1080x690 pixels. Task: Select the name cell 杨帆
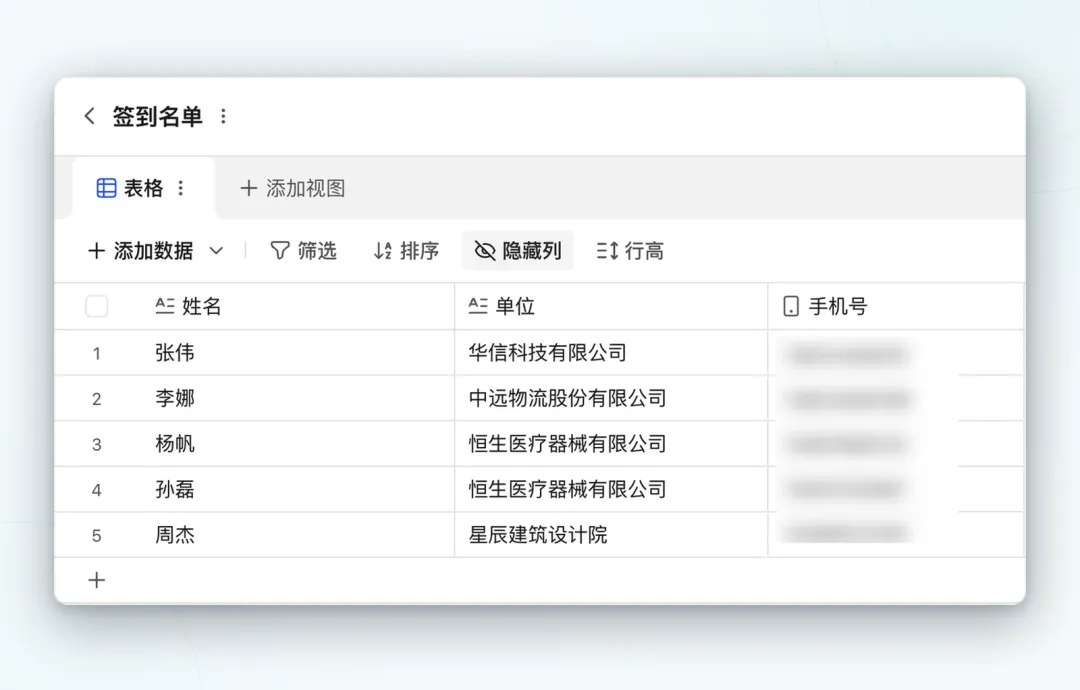coord(296,443)
